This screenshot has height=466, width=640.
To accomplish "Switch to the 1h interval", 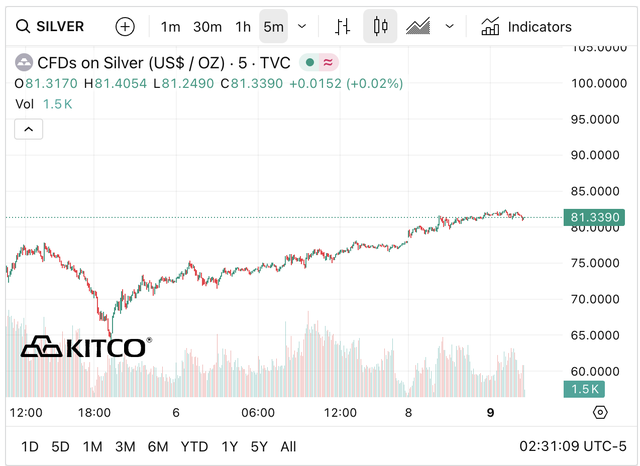I will (243, 27).
